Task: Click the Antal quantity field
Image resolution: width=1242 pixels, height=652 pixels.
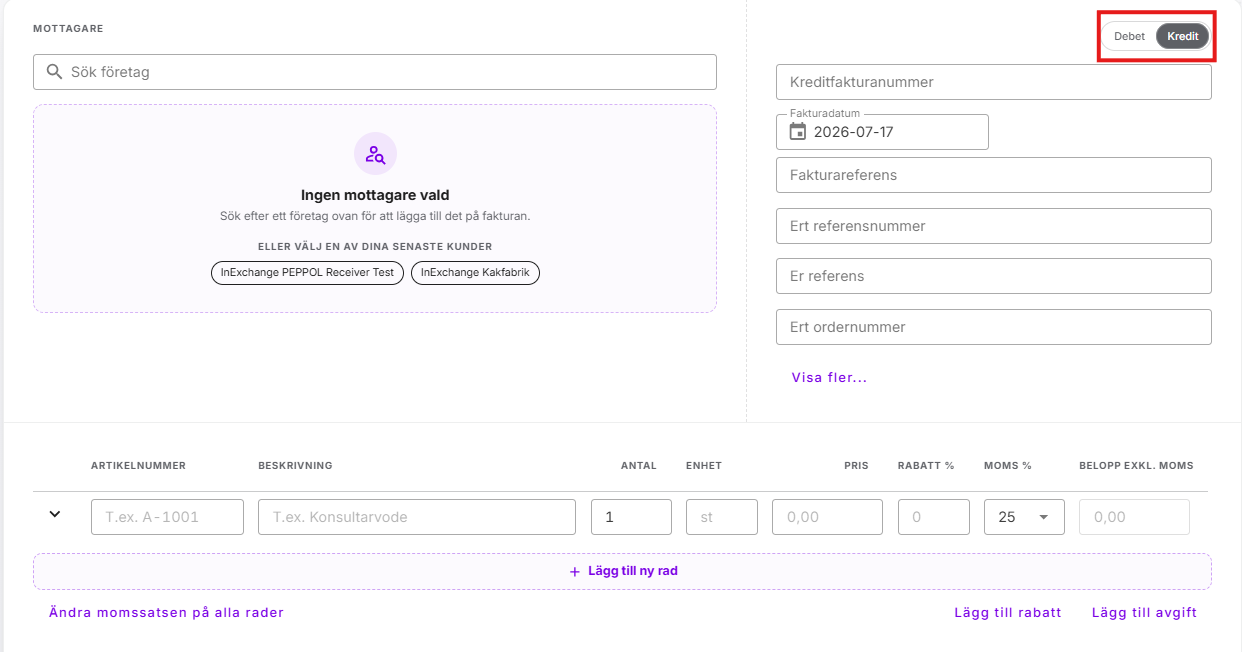Action: (631, 517)
